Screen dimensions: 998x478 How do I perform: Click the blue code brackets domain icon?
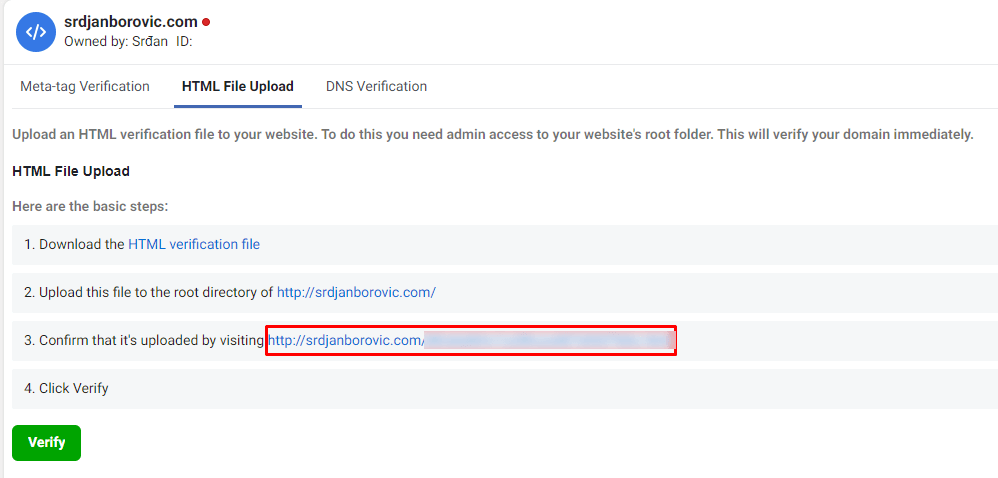tap(36, 31)
